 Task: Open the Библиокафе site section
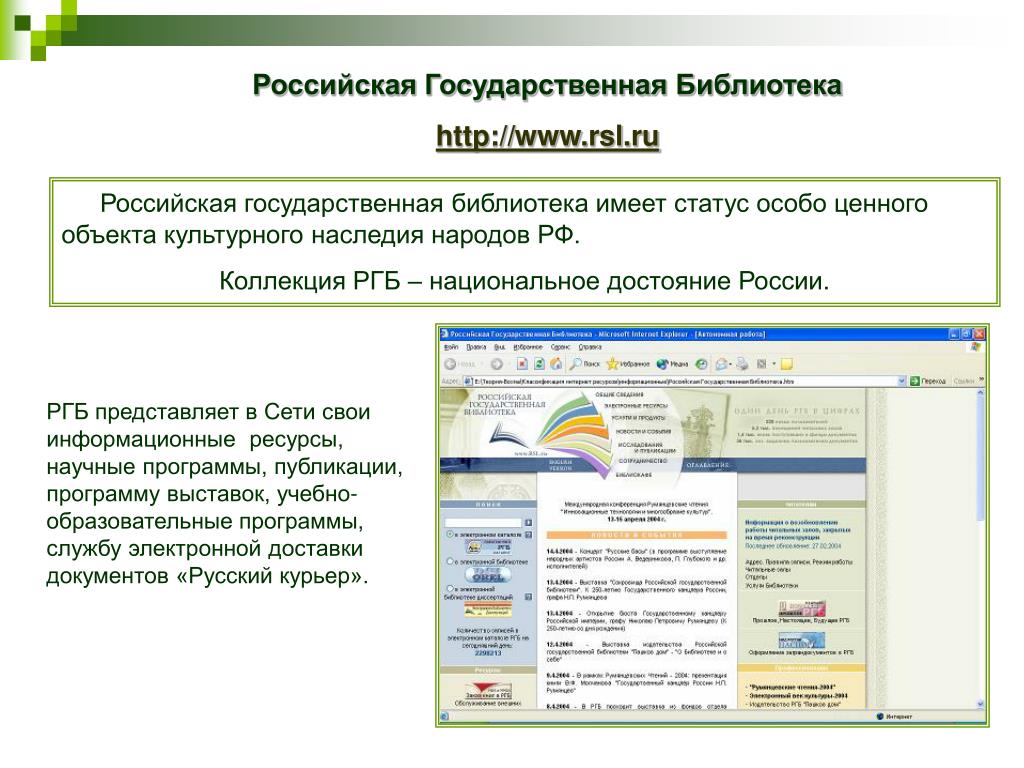coord(633,475)
